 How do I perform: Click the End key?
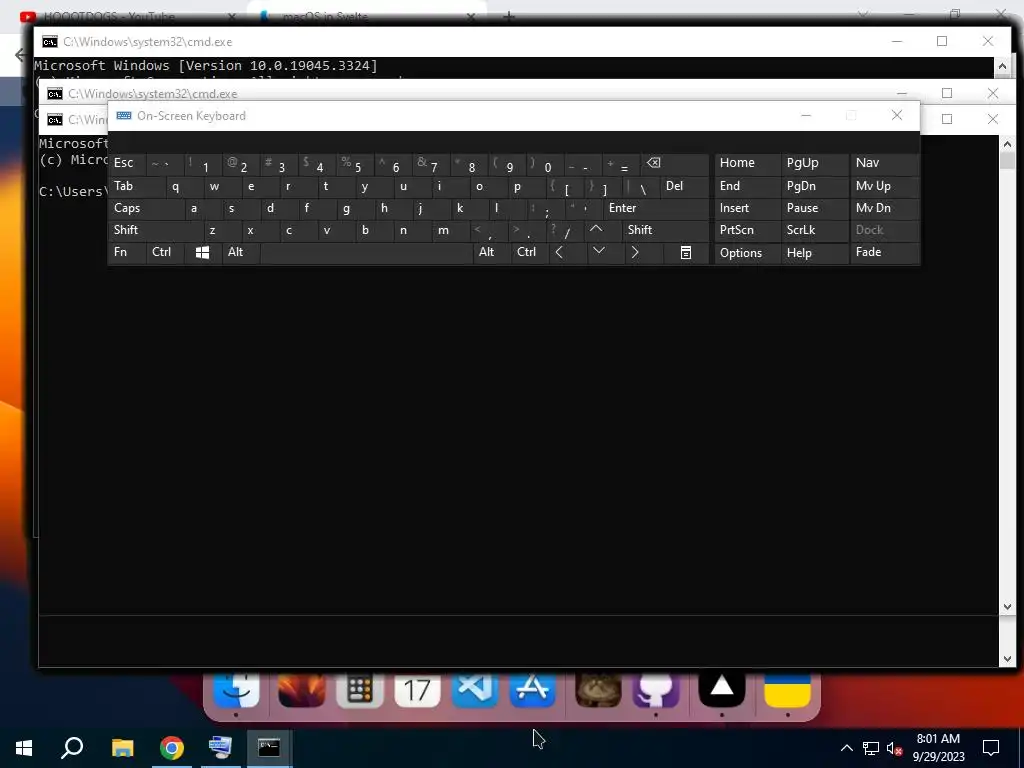coord(747,186)
